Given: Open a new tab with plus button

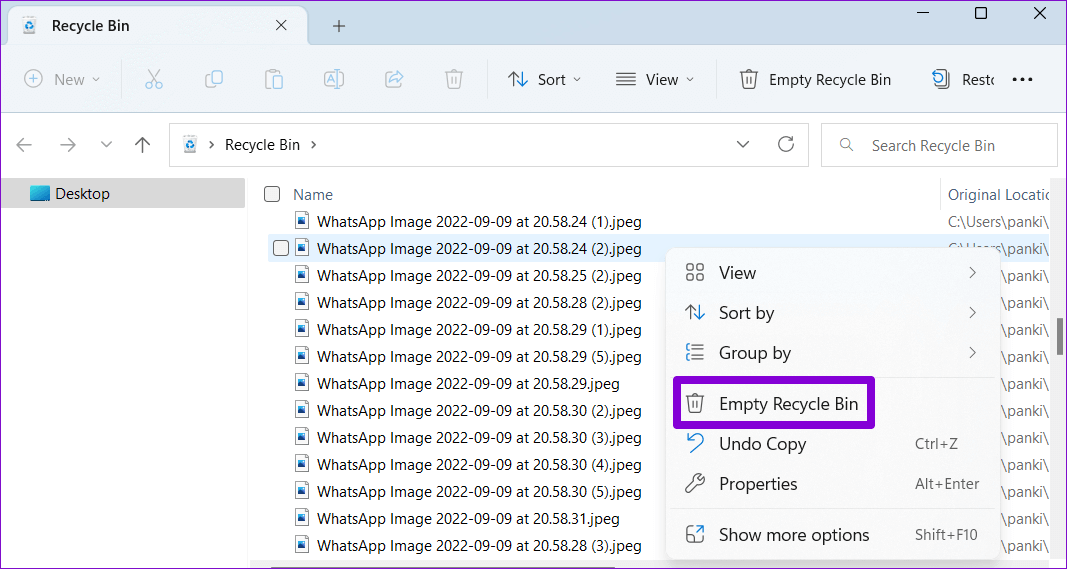Looking at the screenshot, I should [x=339, y=26].
